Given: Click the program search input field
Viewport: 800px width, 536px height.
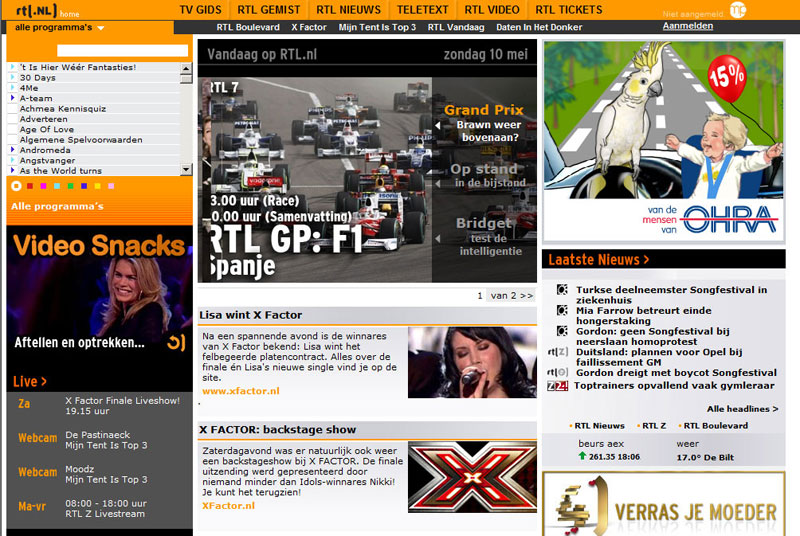Looking at the screenshot, I should [x=122, y=50].
